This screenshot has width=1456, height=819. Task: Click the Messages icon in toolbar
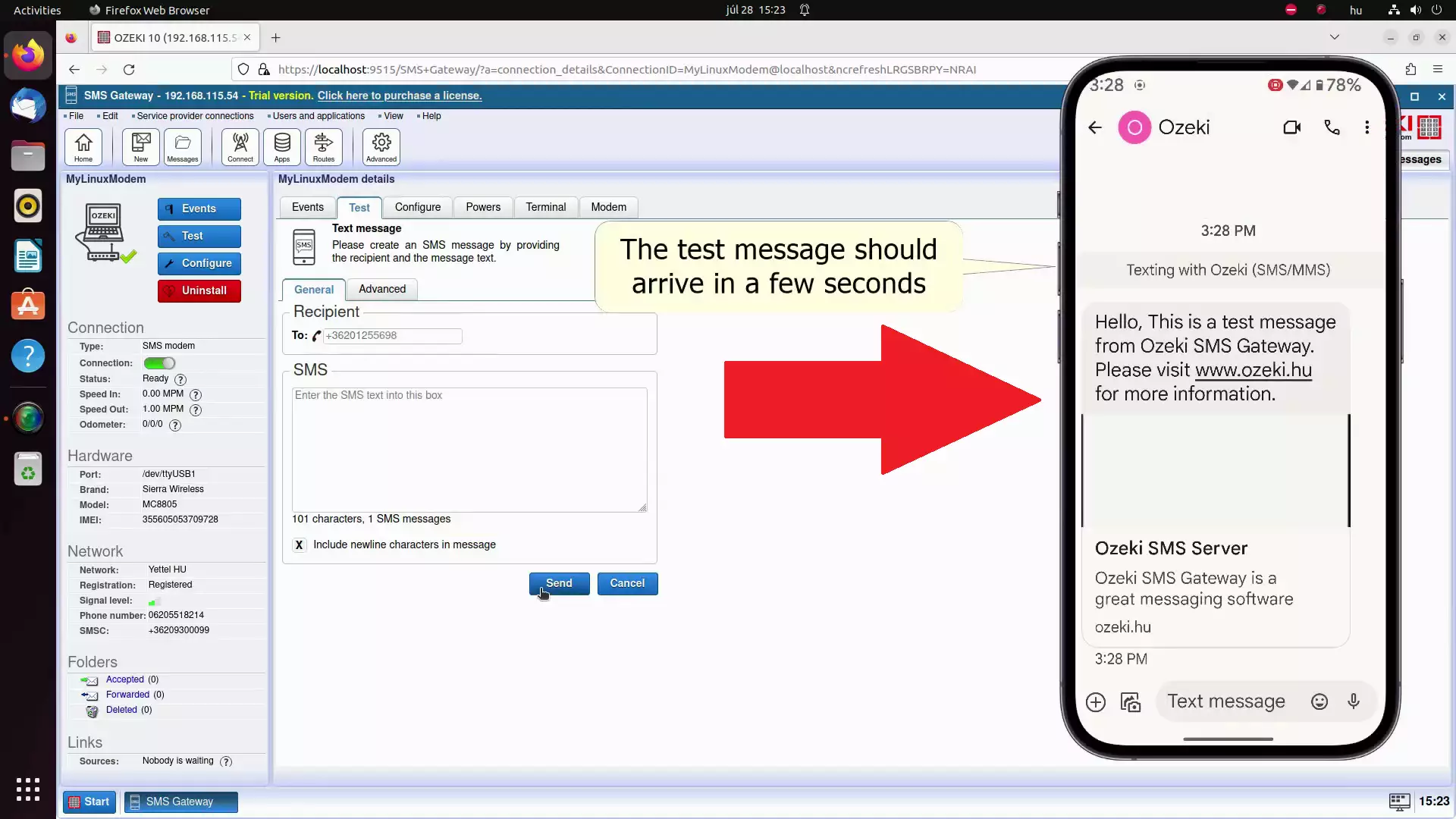tap(183, 146)
